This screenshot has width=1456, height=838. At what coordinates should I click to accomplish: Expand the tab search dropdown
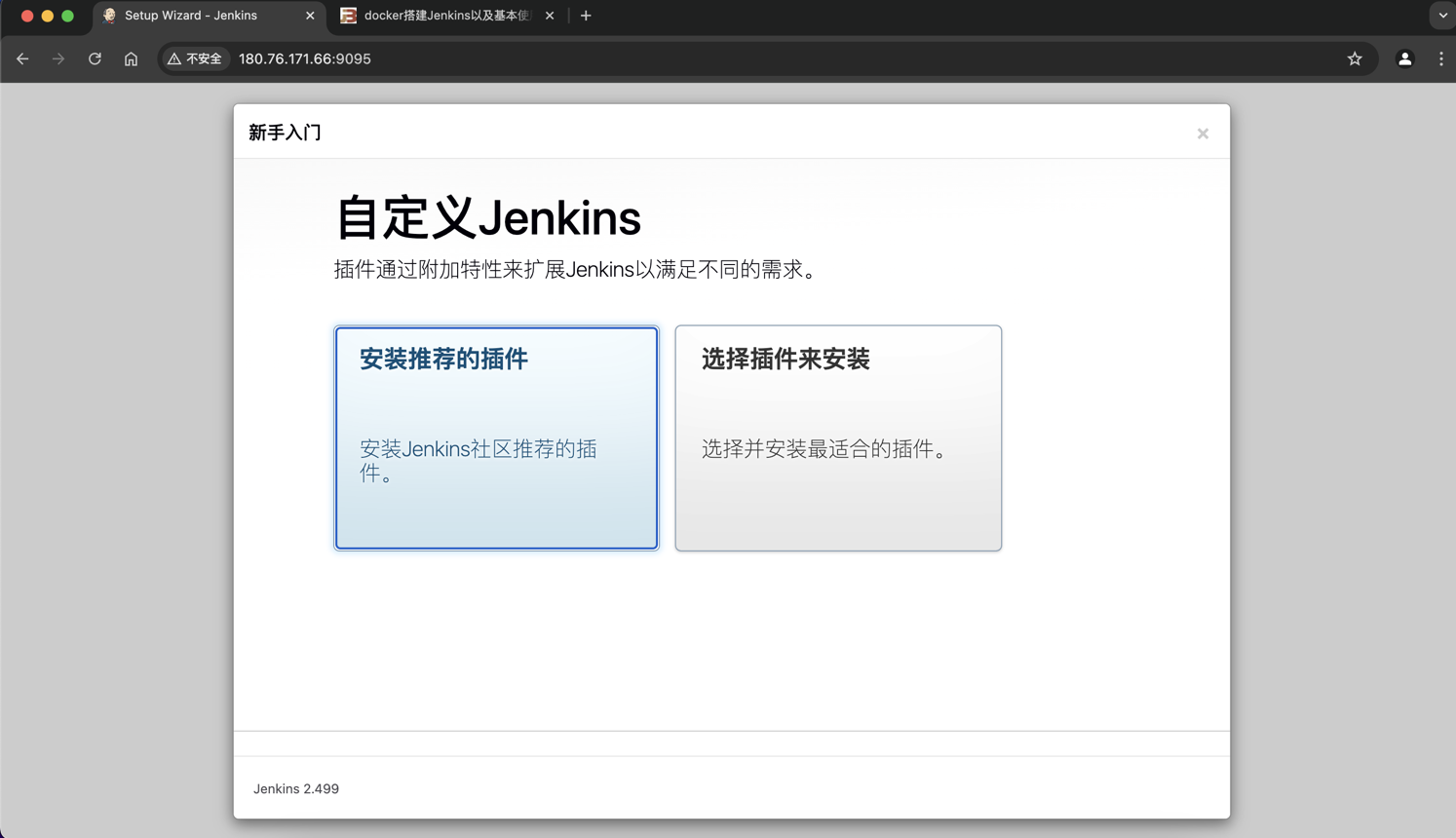click(1442, 16)
